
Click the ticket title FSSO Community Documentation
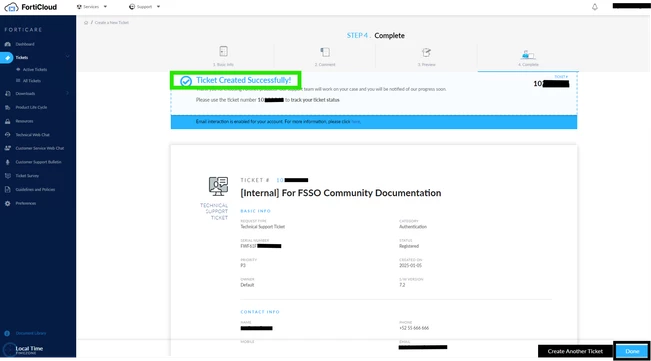tap(341, 193)
